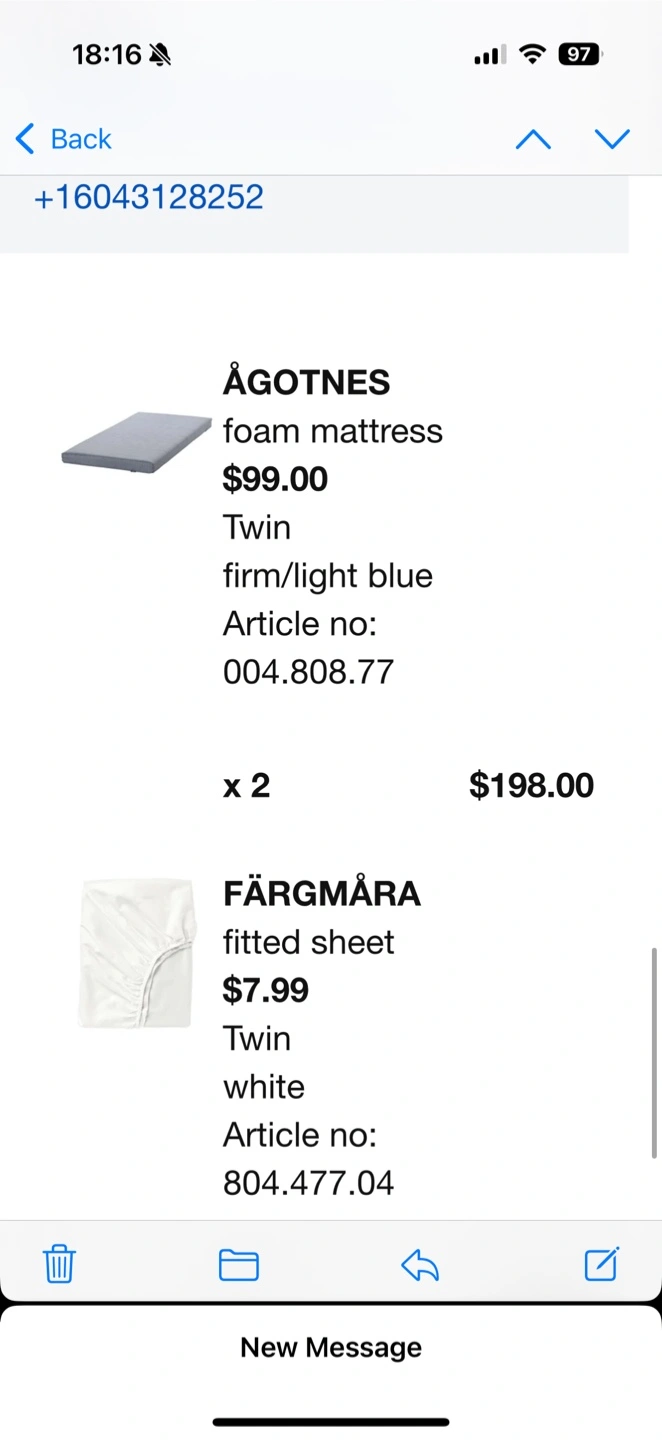Viewport: 662px width, 1440px height.
Task: Go to previous message with up arrow
Action: pyautogui.click(x=533, y=139)
